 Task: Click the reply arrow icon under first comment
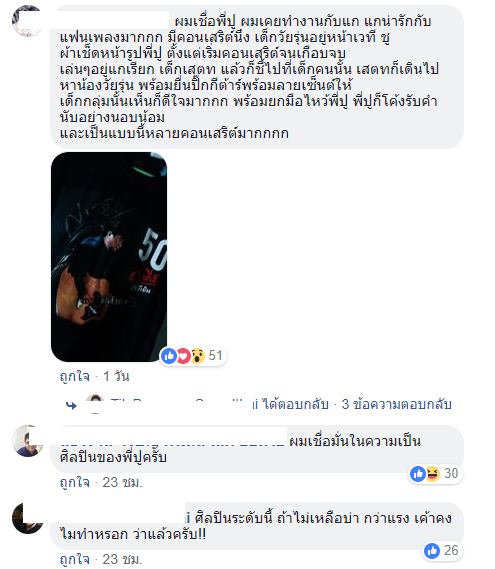tap(71, 405)
